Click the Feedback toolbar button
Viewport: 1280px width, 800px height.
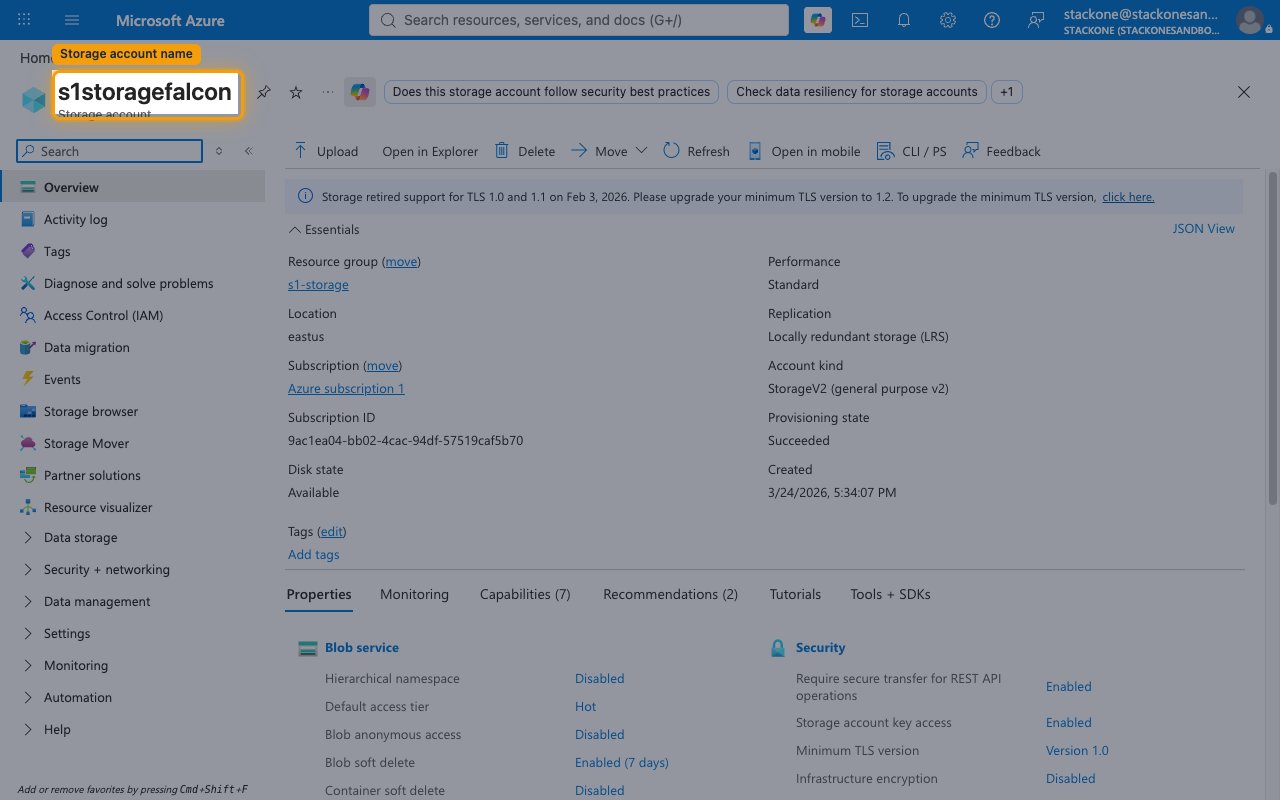click(x=1001, y=151)
